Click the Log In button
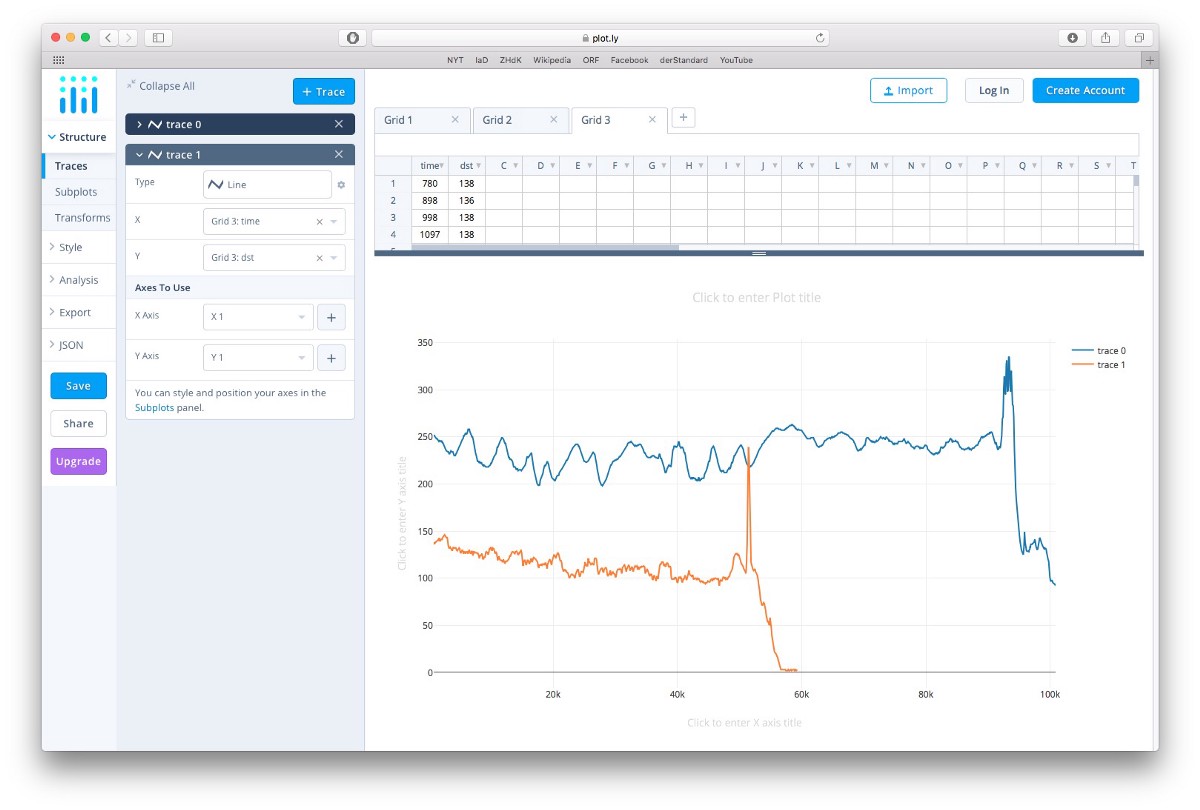This screenshot has height=810, width=1200. [994, 90]
